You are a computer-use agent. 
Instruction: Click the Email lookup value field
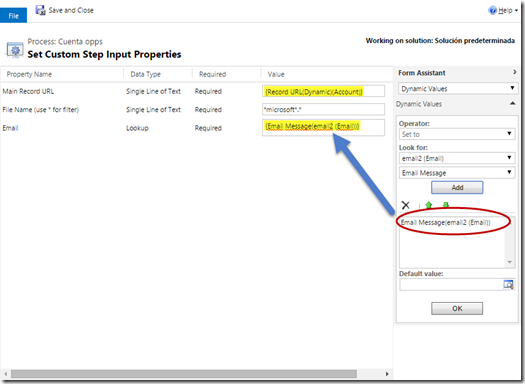click(x=323, y=128)
